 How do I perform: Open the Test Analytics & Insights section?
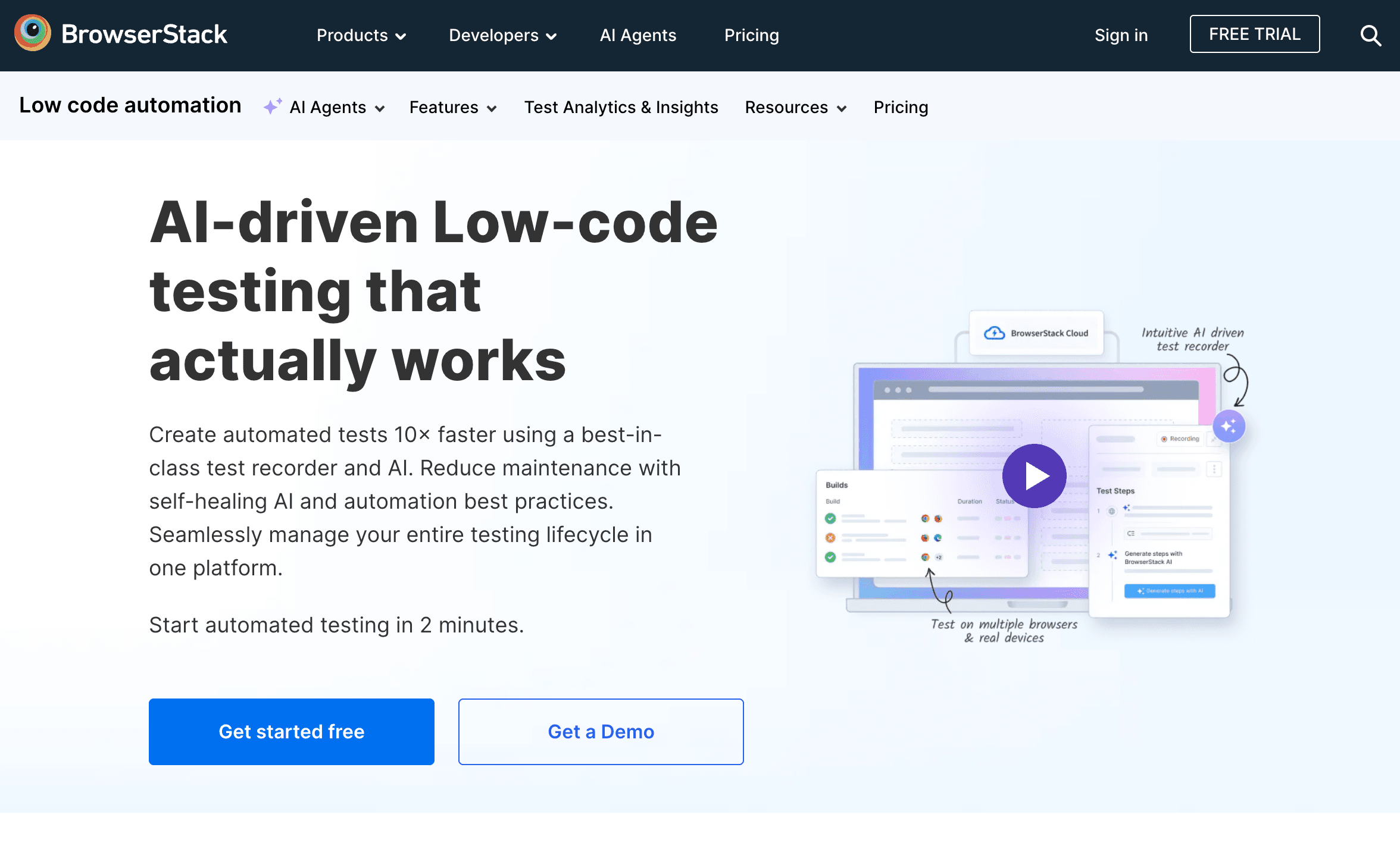(x=621, y=108)
